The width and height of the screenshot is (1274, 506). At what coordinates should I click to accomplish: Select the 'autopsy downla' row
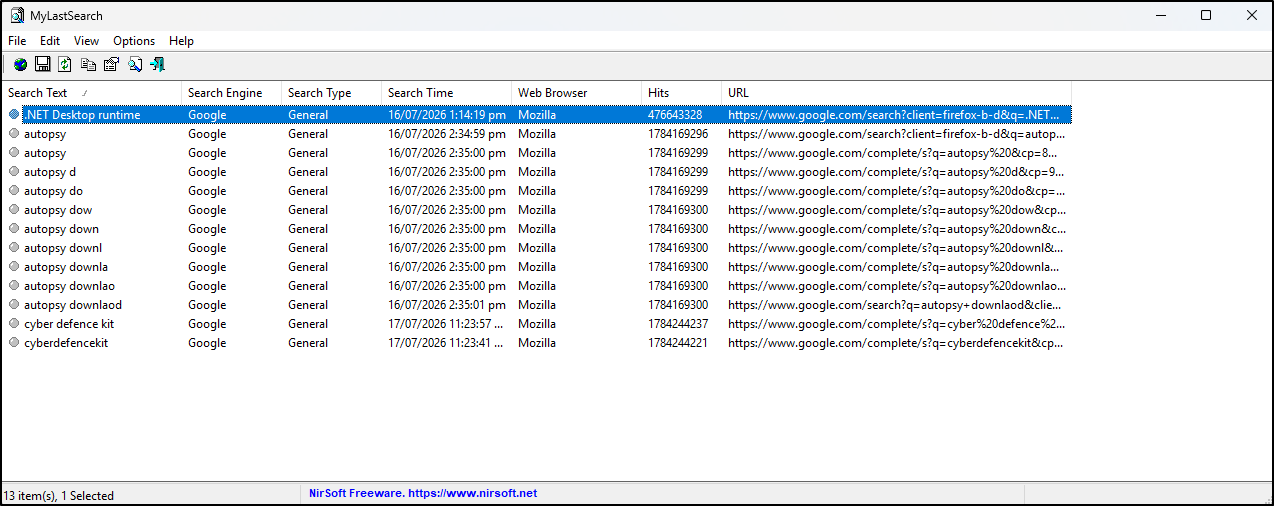tap(537, 267)
